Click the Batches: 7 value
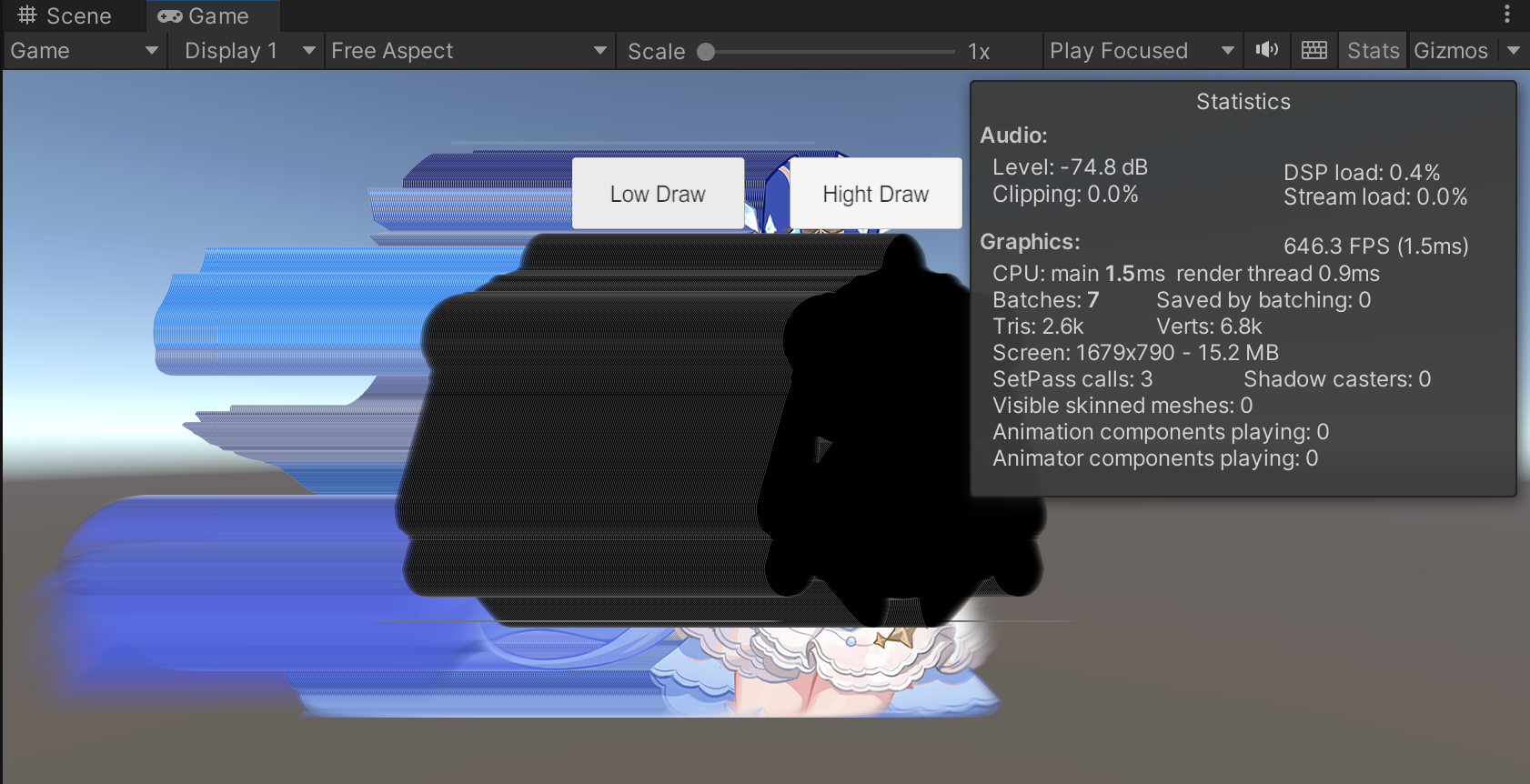The height and width of the screenshot is (784, 1530). (1046, 300)
